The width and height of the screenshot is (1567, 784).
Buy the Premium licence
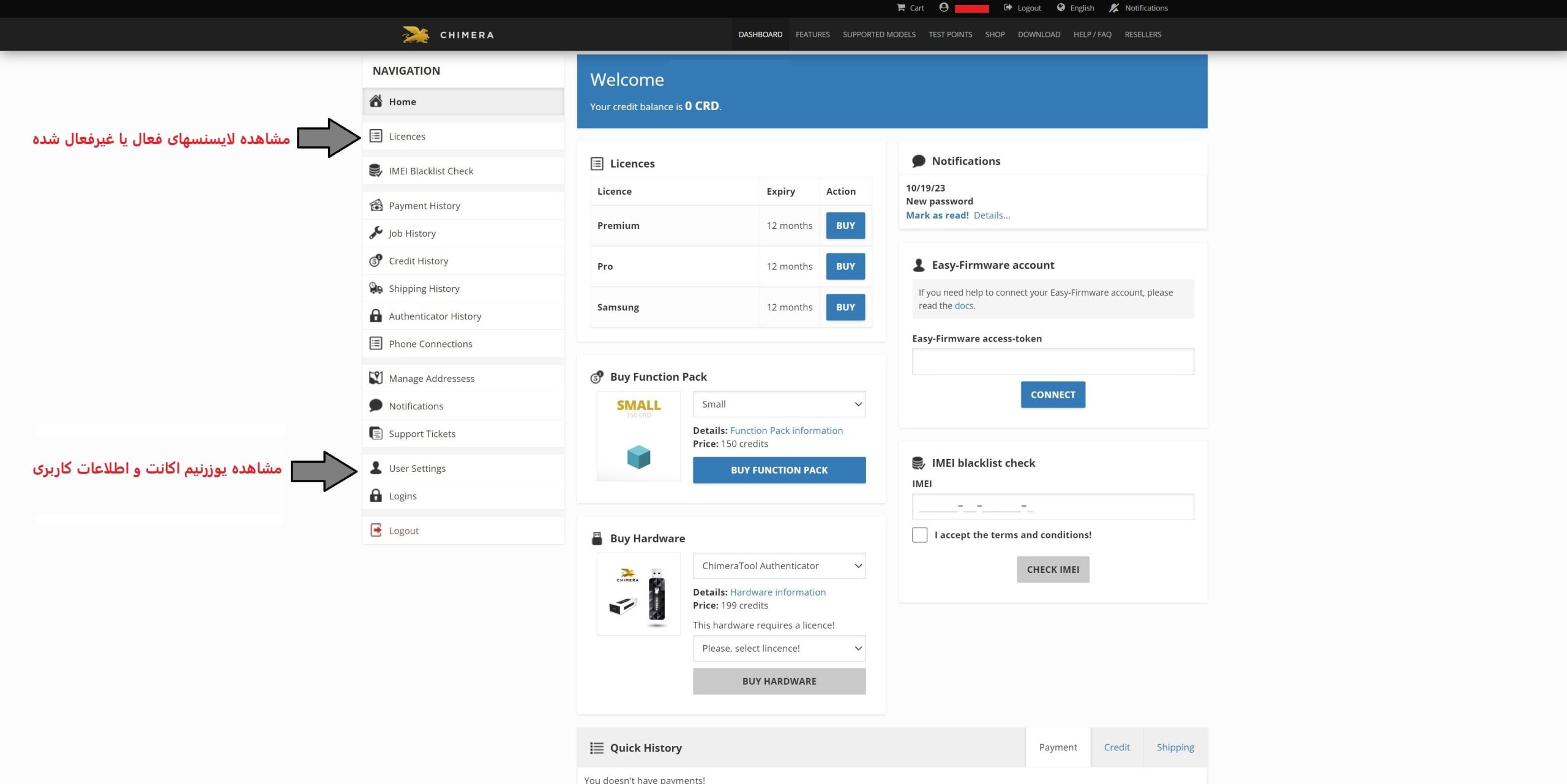tap(845, 226)
